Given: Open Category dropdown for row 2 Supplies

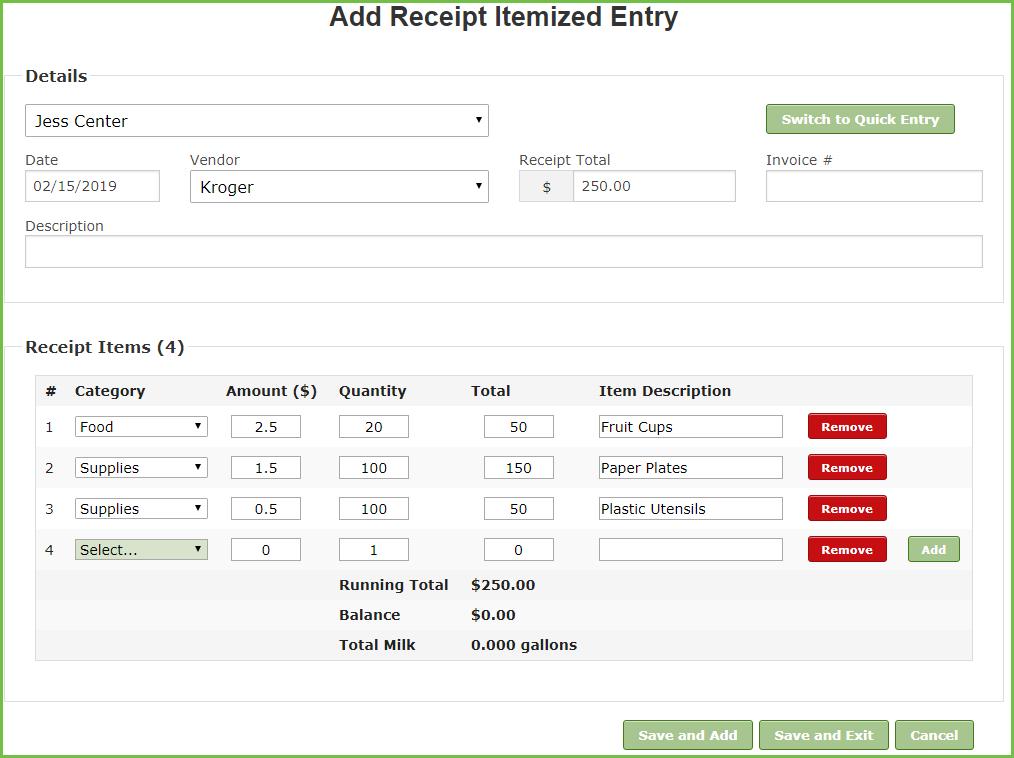Looking at the screenshot, I should [x=141, y=468].
